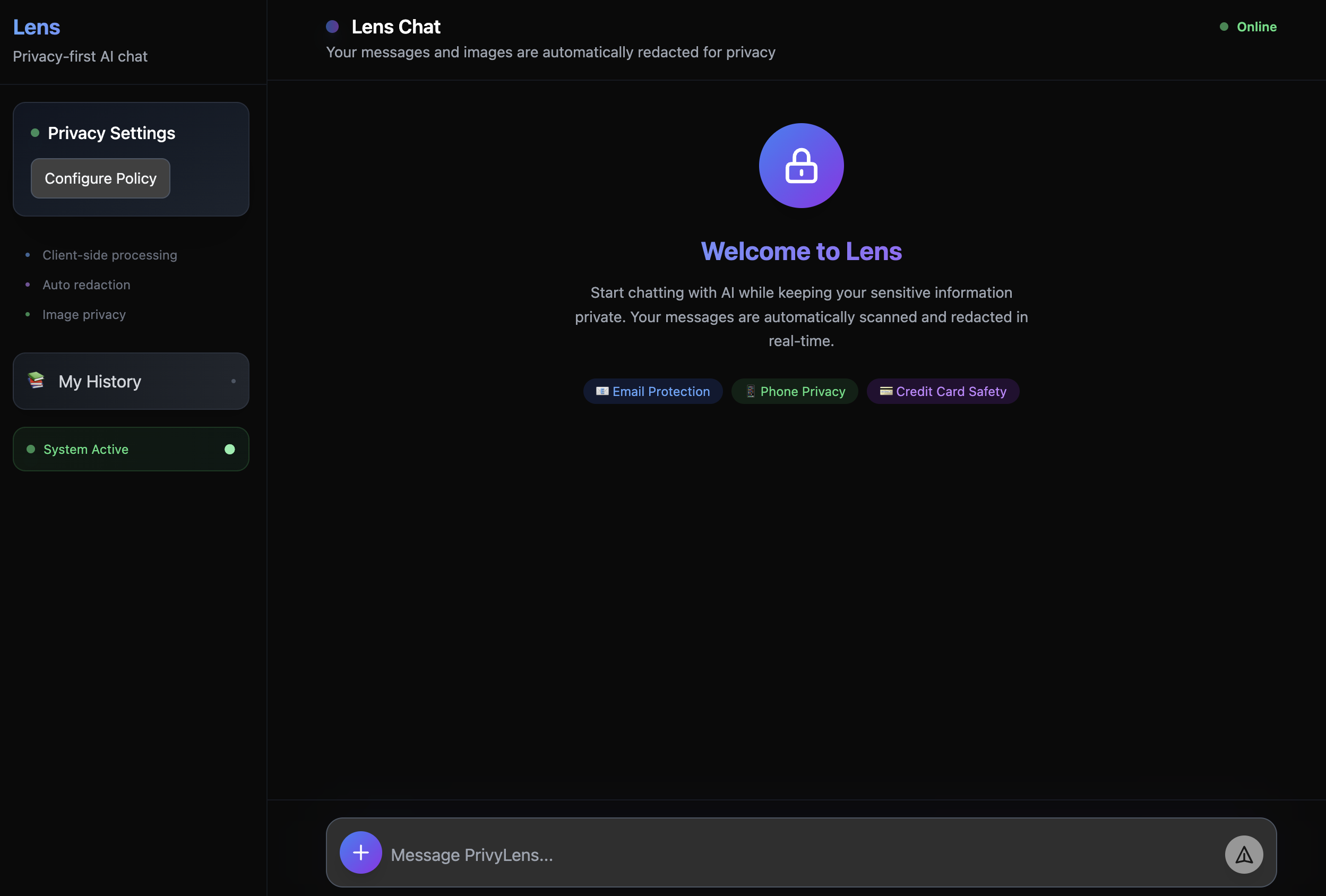Click the send message arrow icon
Viewport: 1326px width, 896px height.
(1243, 855)
